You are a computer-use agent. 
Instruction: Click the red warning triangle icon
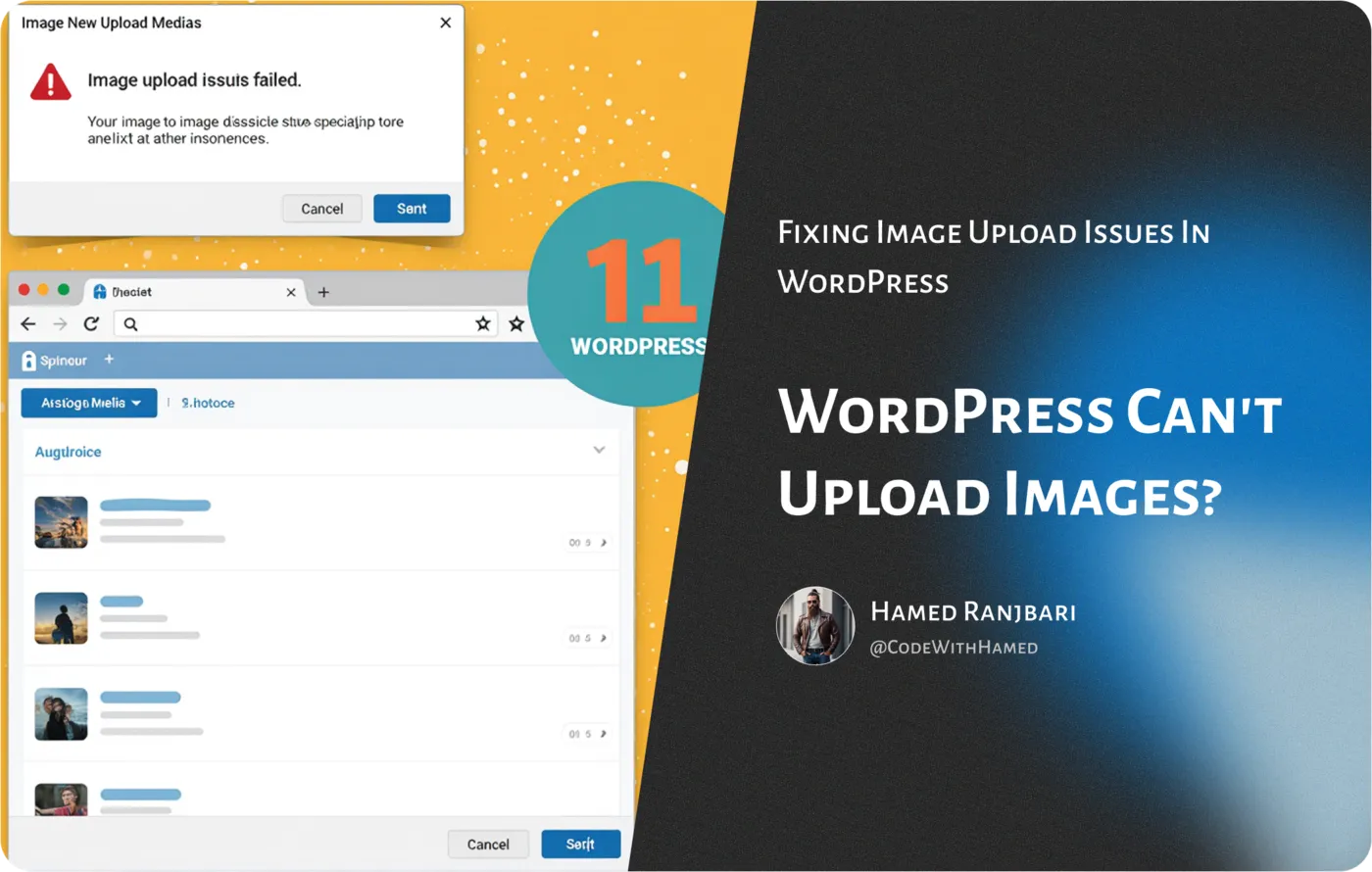pos(51,82)
